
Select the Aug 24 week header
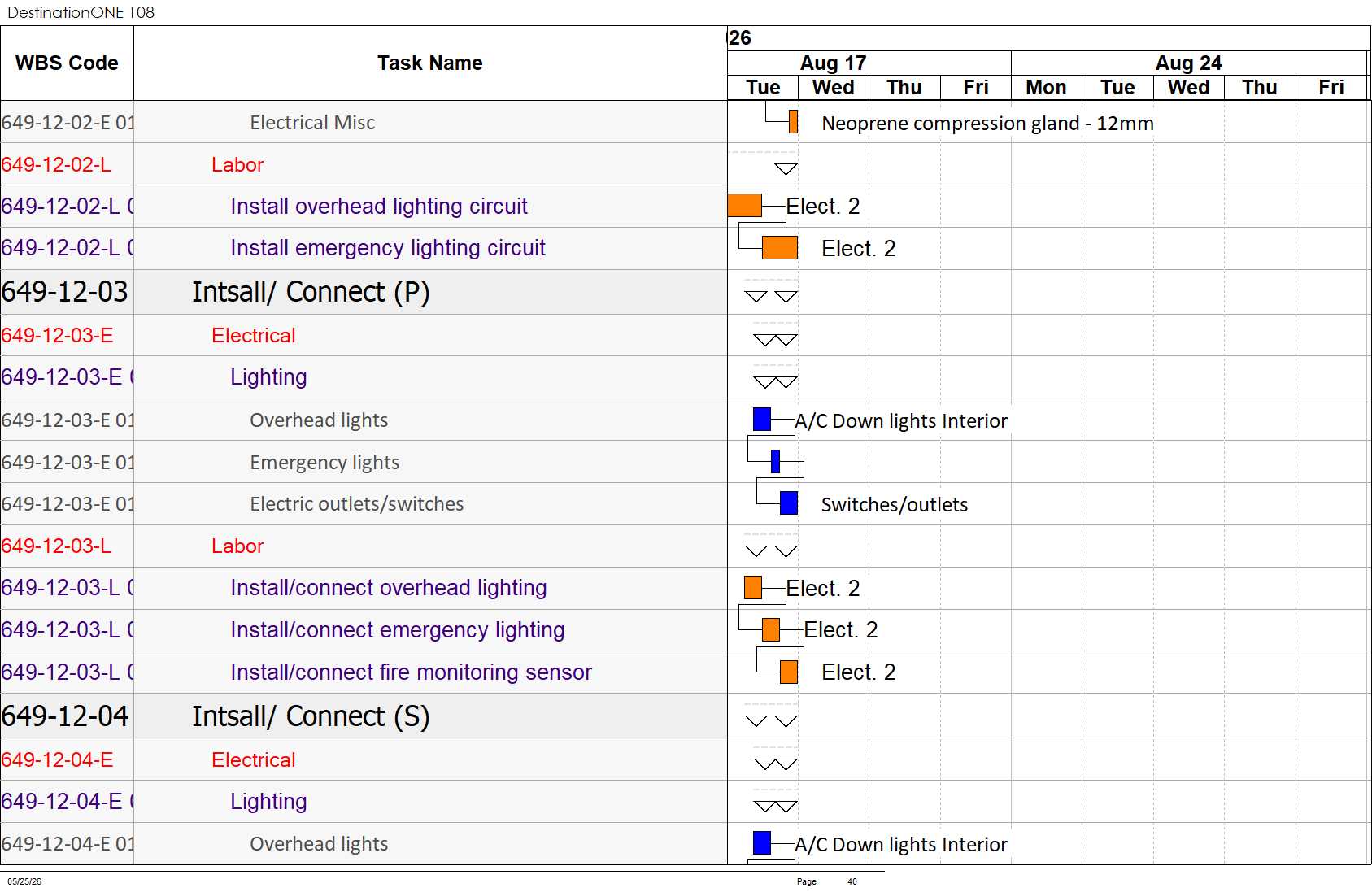tap(1188, 63)
